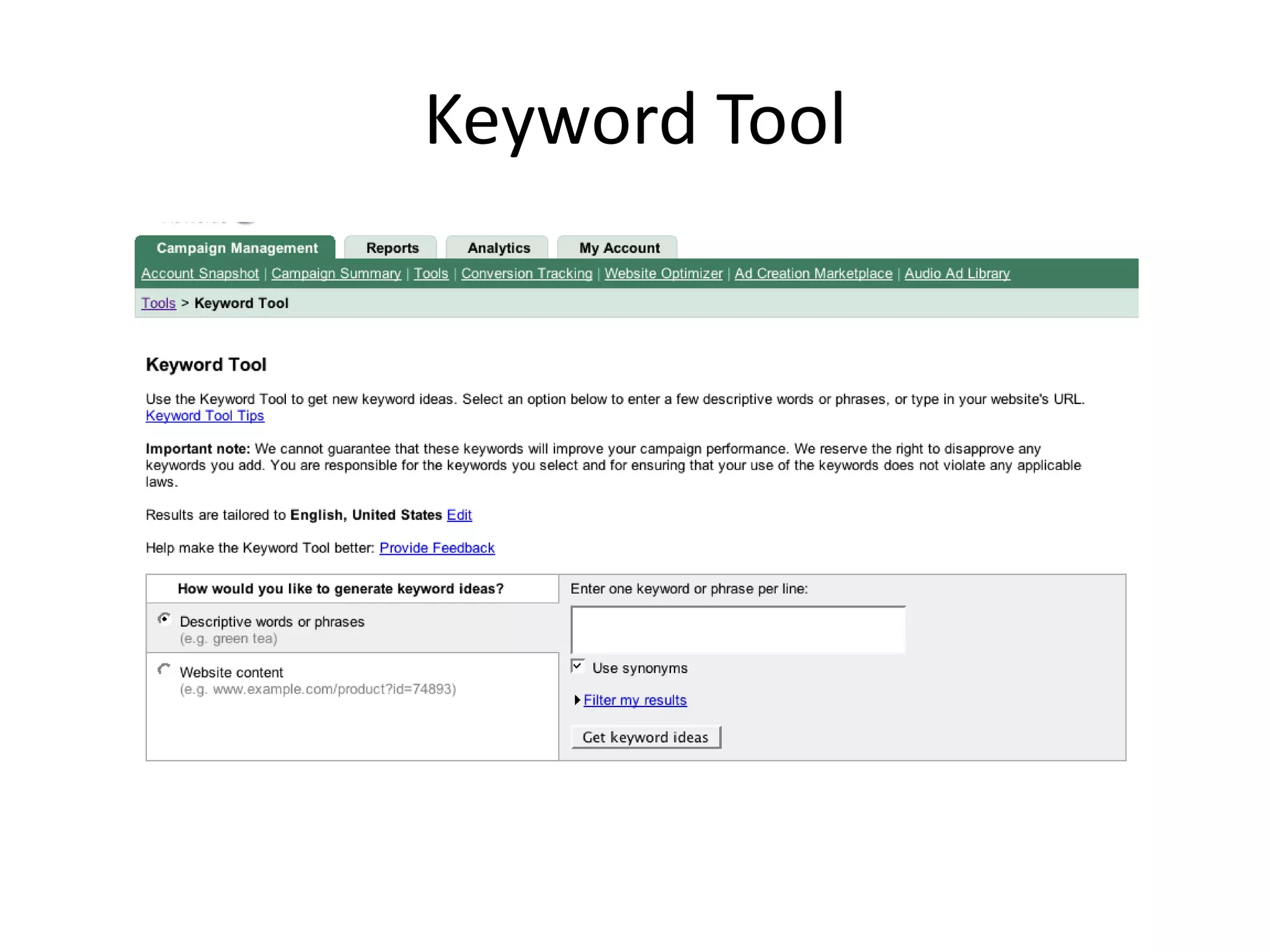Click the 'How would you like to generate keyword ideas?' heading
The image size is (1270, 952).
pyautogui.click(x=340, y=589)
